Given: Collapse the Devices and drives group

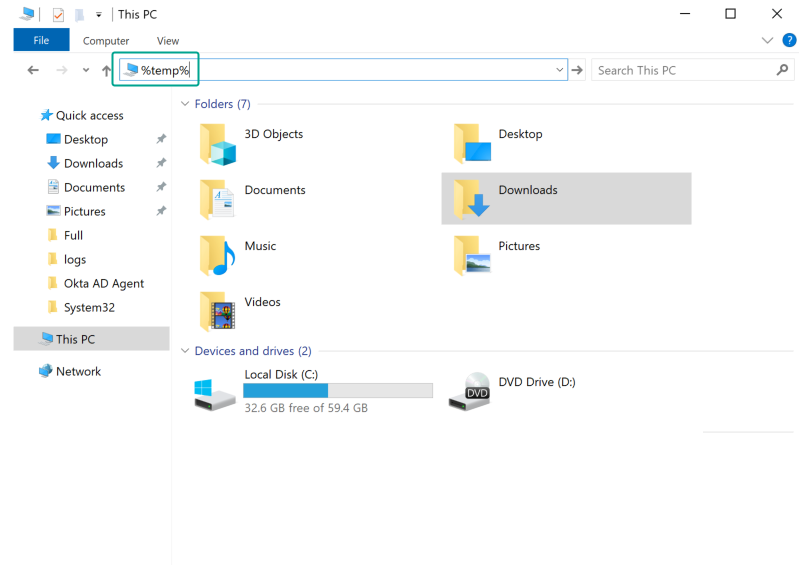Looking at the screenshot, I should 185,351.
